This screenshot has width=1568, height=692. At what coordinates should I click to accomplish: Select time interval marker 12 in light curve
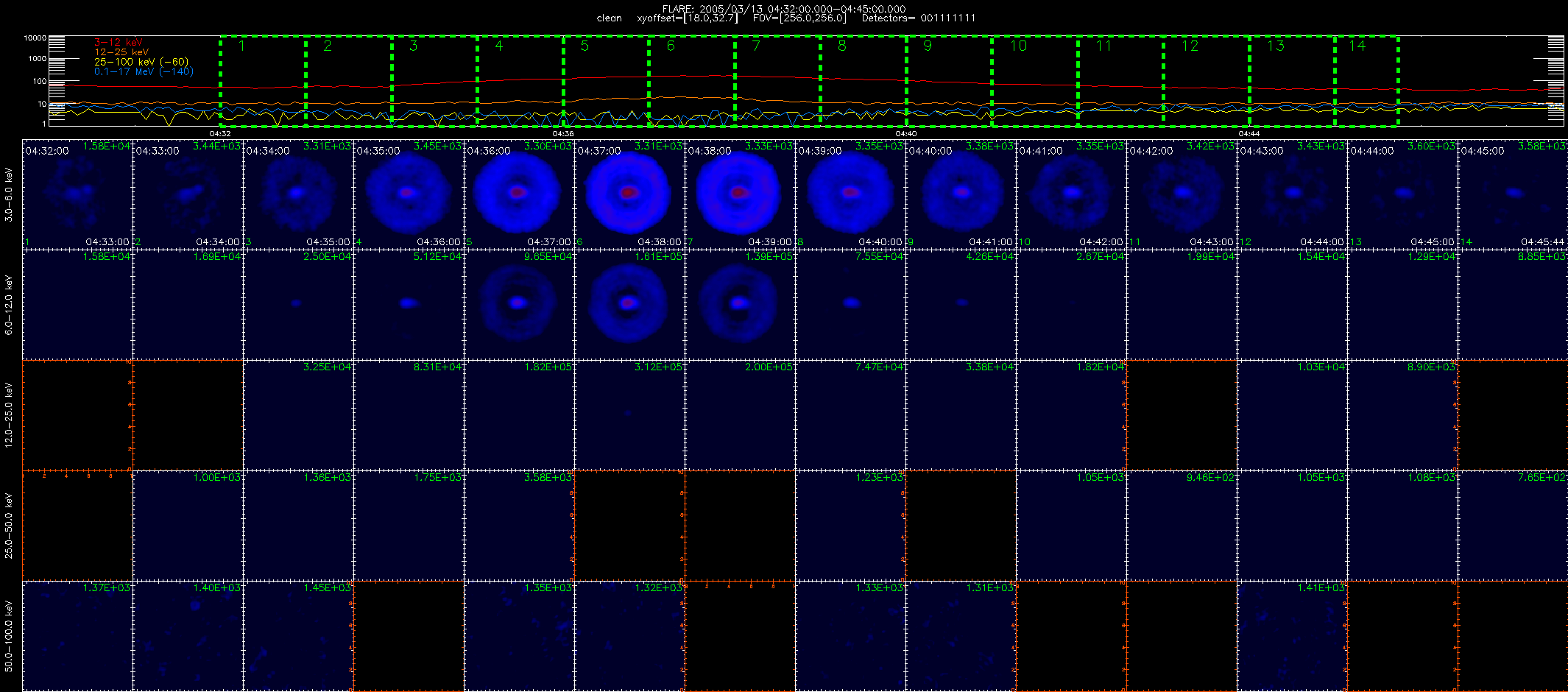(x=1190, y=46)
